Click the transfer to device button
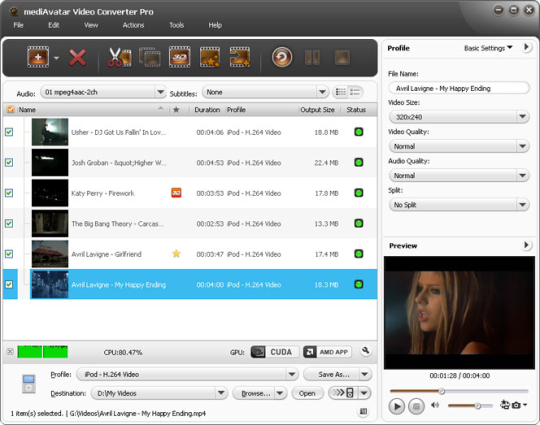Image resolution: width=540 pixels, height=425 pixels. pos(343,393)
